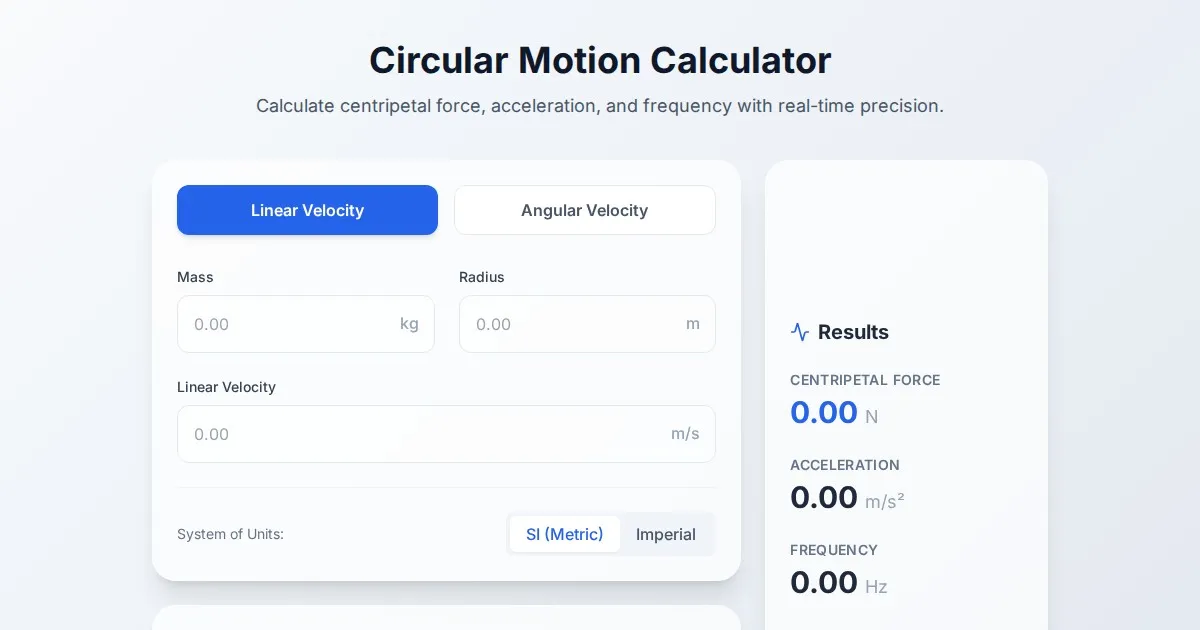
Task: Click the Results panel heading text
Action: point(853,332)
